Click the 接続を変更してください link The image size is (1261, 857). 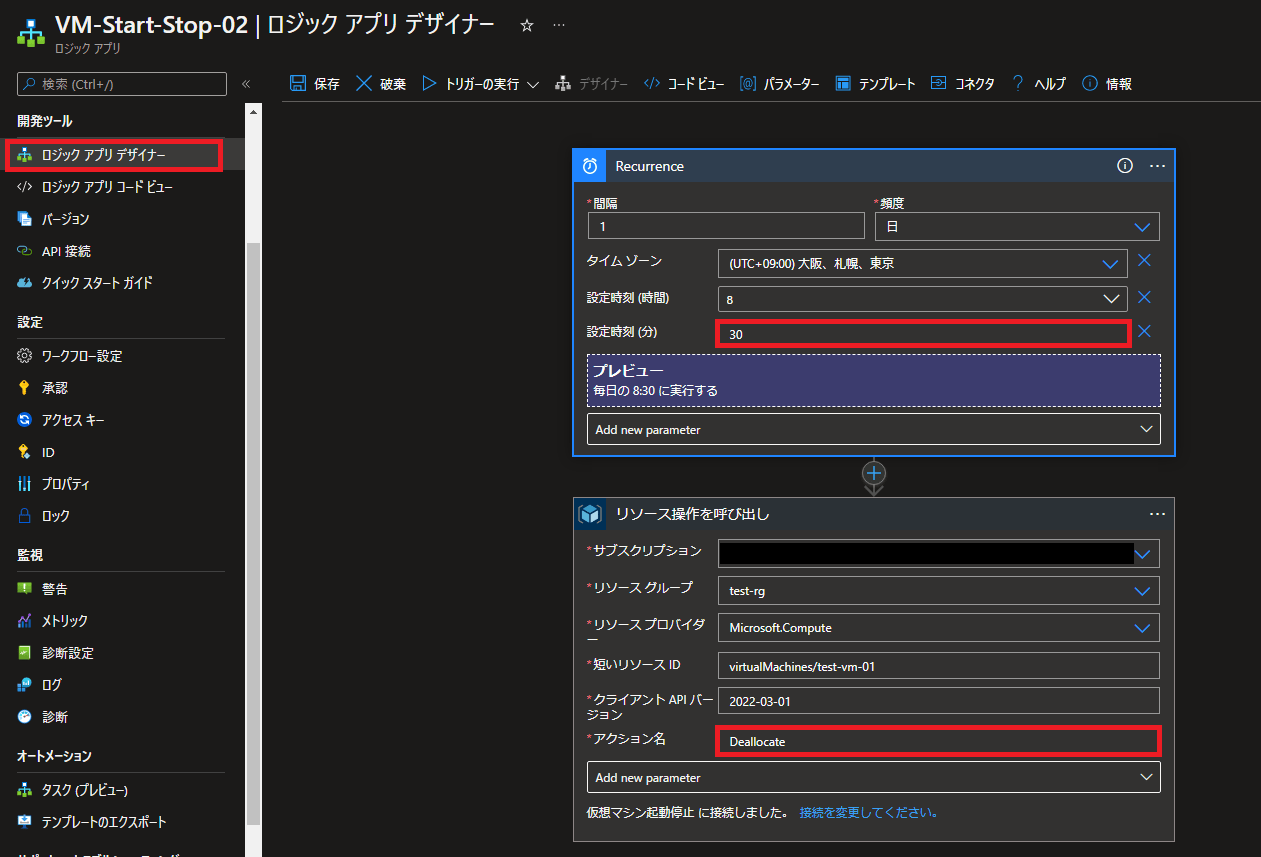pos(868,812)
